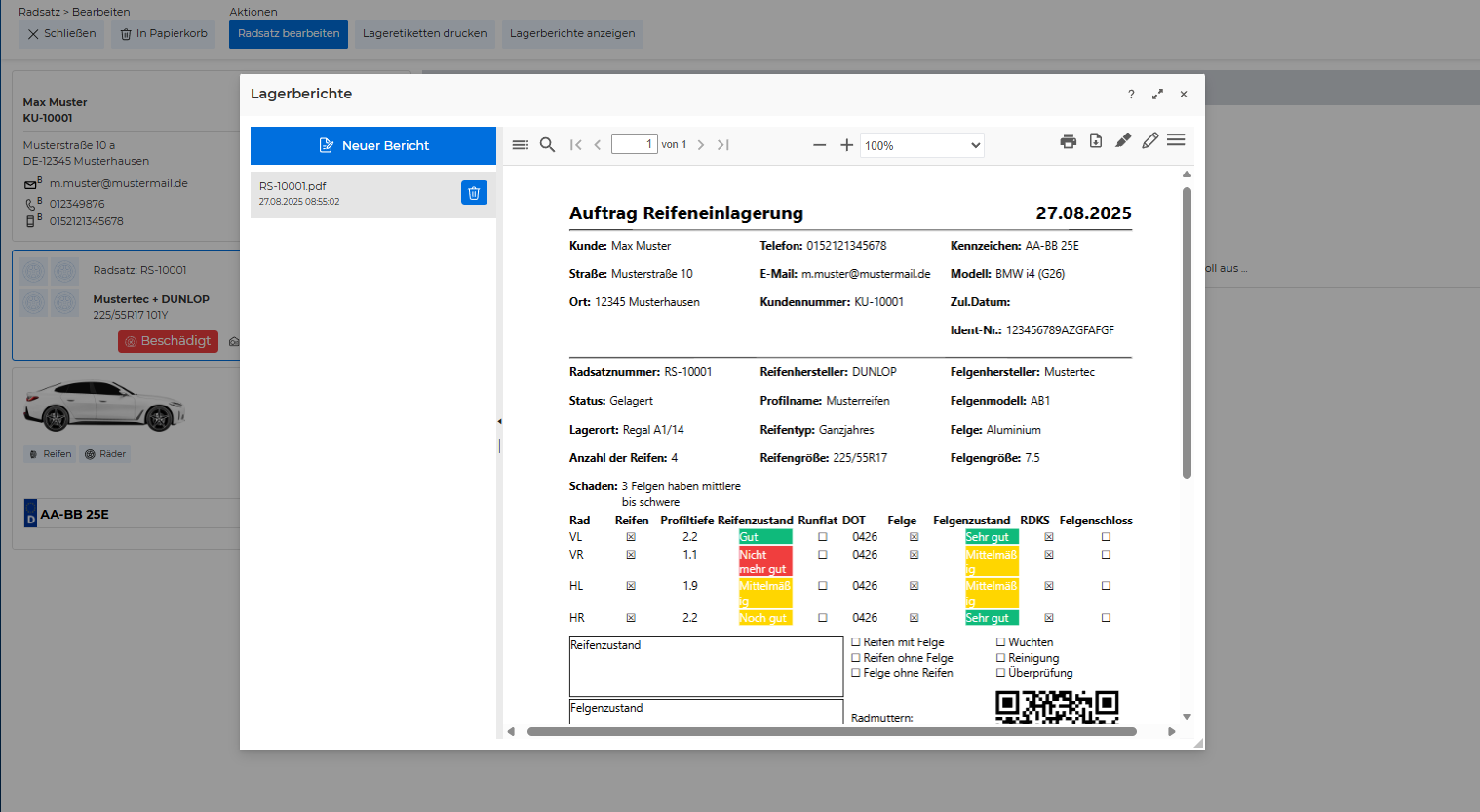The height and width of the screenshot is (812, 1480).
Task: Click the VL row Felgenschloss checkbox
Action: (x=1106, y=537)
